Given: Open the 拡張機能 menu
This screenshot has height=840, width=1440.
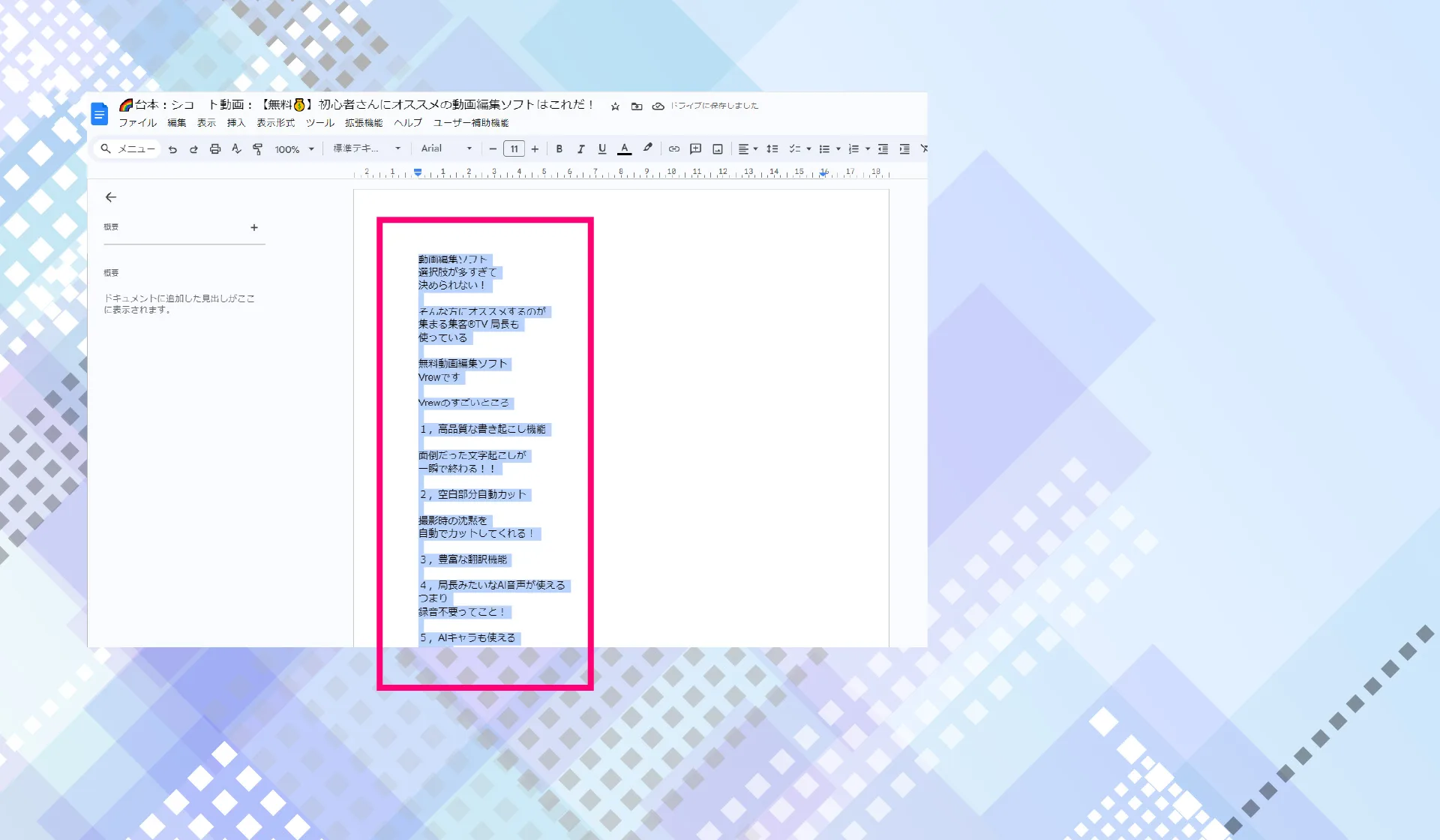Looking at the screenshot, I should click(364, 123).
